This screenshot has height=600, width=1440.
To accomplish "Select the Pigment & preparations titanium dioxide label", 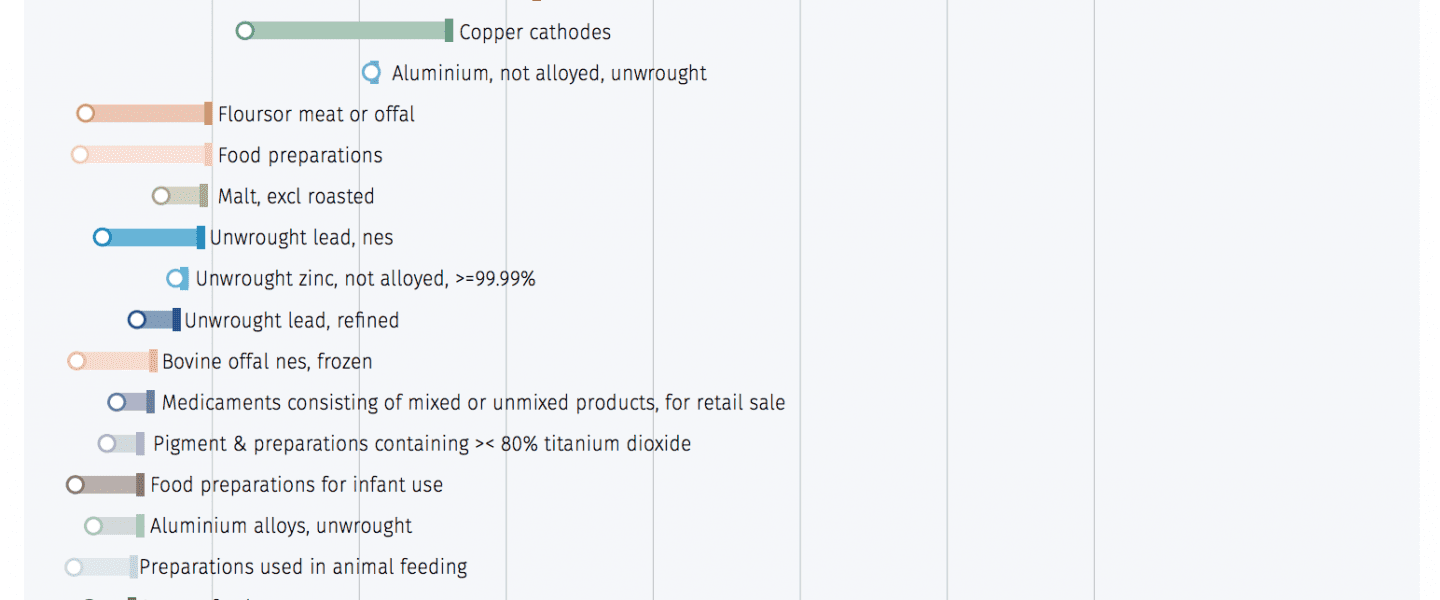I will click(422, 443).
